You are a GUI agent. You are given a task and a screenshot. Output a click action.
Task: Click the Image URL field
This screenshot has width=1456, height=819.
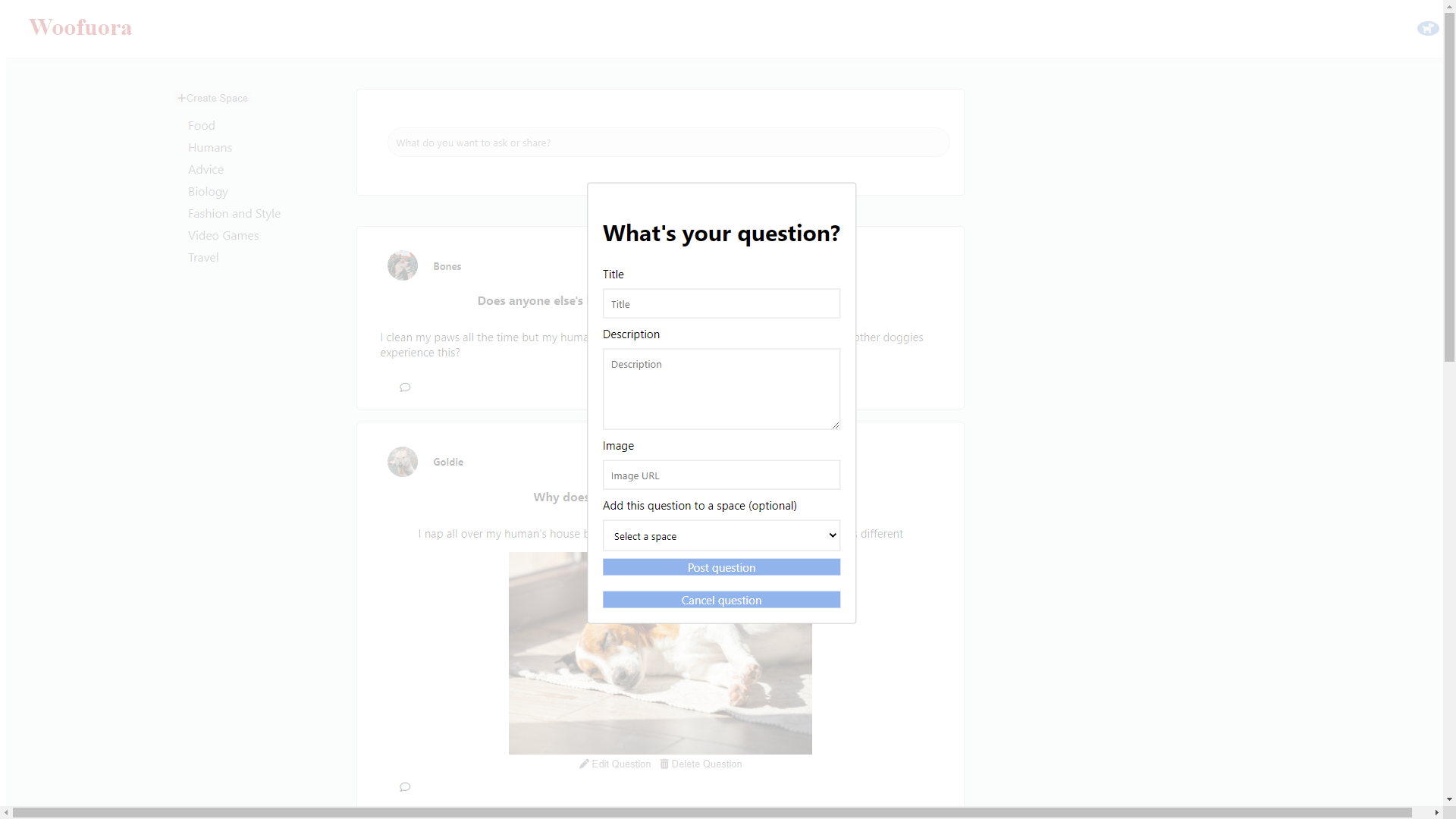coord(720,475)
